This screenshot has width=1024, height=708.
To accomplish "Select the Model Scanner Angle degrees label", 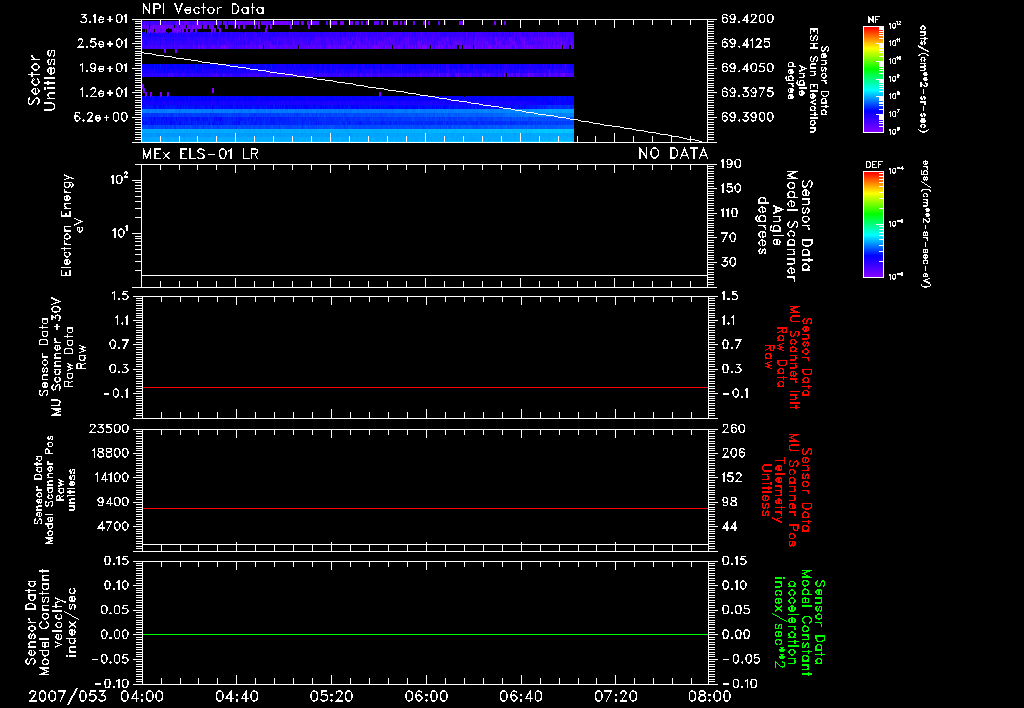I will (785, 225).
